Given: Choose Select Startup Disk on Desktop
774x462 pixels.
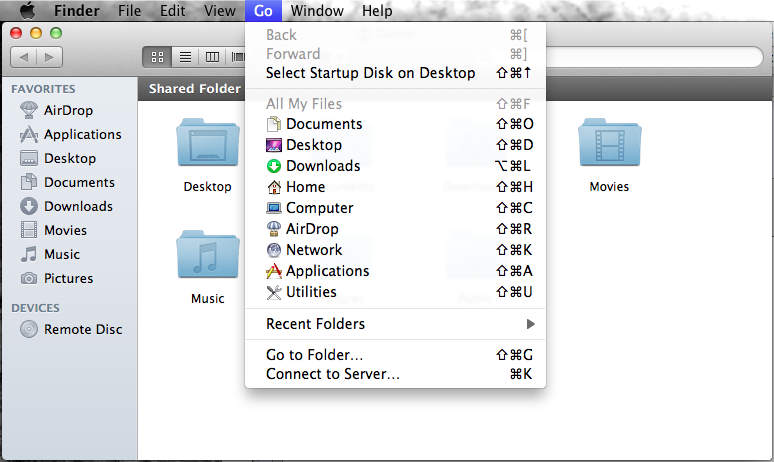Looking at the screenshot, I should [x=395, y=73].
